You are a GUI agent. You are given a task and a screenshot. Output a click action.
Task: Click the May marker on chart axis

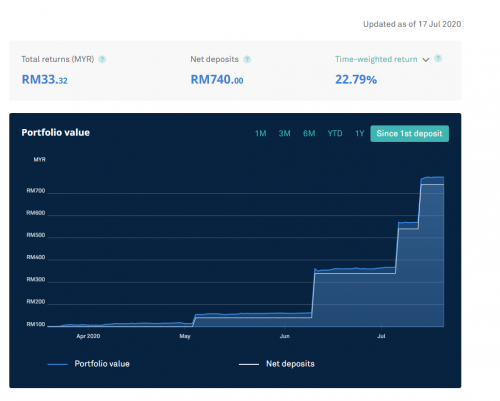pyautogui.click(x=185, y=336)
